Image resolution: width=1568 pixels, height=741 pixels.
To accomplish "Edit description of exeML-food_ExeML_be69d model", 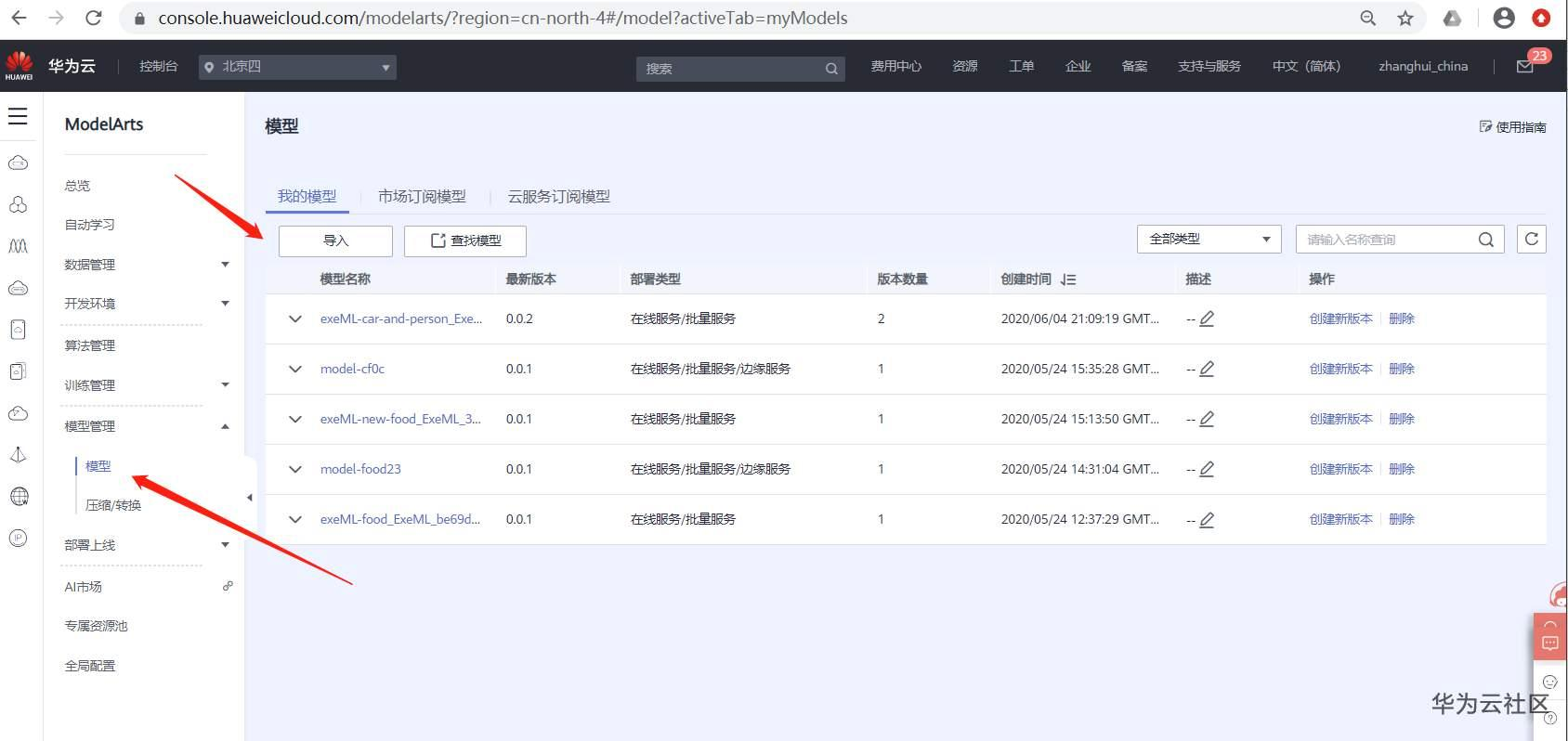I will click(1207, 520).
